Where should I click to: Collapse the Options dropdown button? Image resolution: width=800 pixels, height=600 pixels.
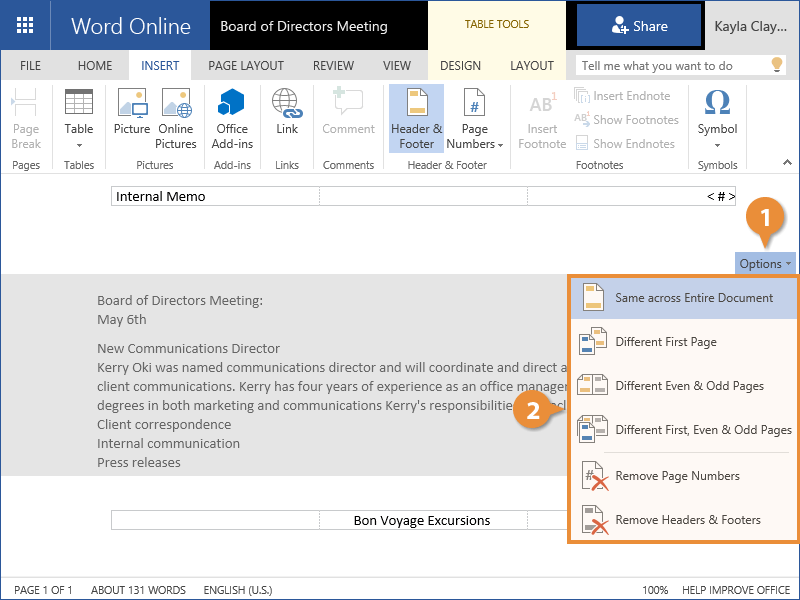point(765,264)
